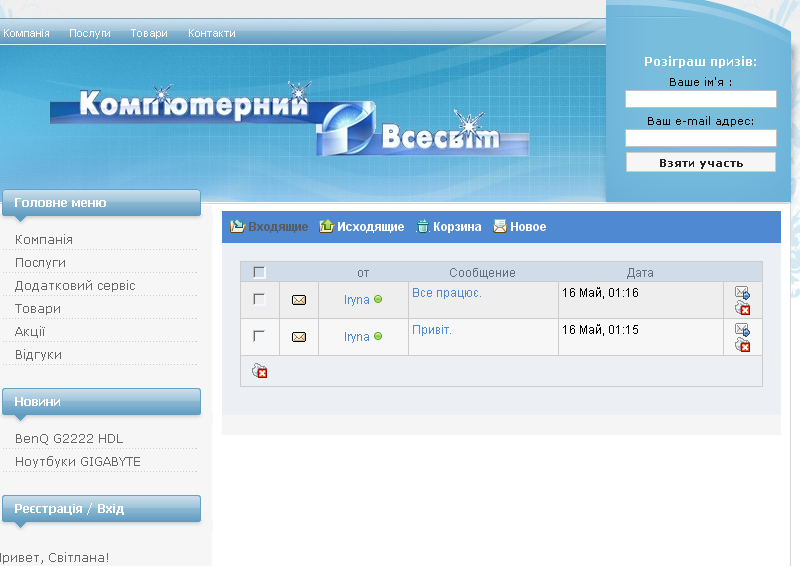800x566 pixels.
Task: Open the Ноутбуки GIGABYTE news item
Action: click(78, 461)
